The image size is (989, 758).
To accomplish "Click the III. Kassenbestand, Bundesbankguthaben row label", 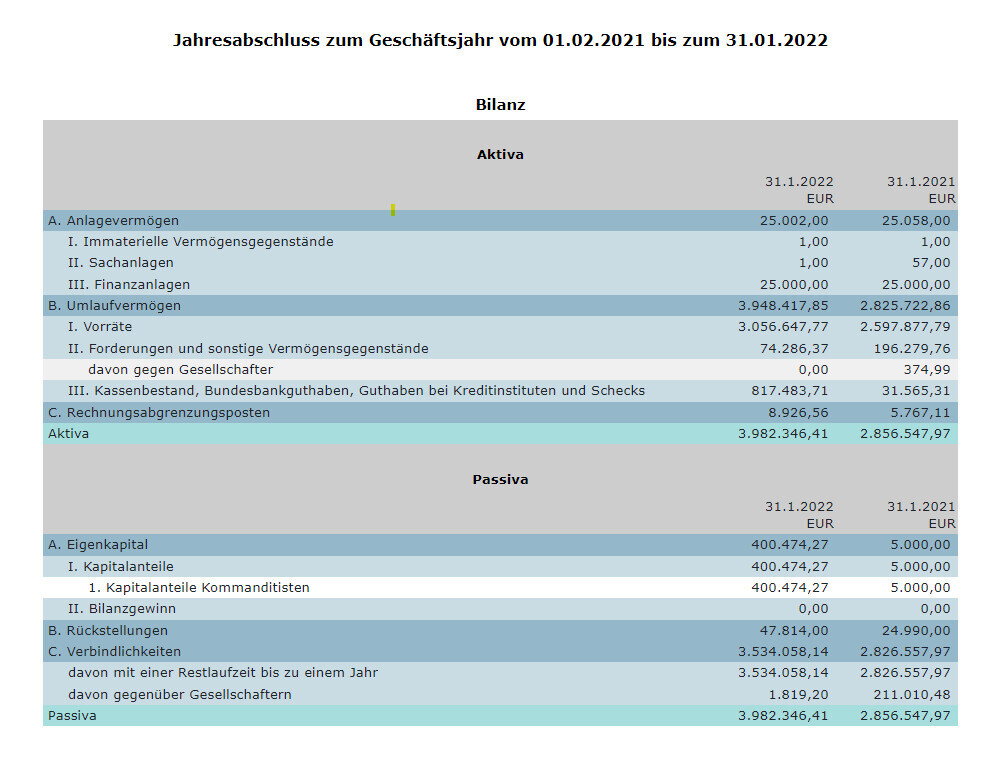I will 356,391.
